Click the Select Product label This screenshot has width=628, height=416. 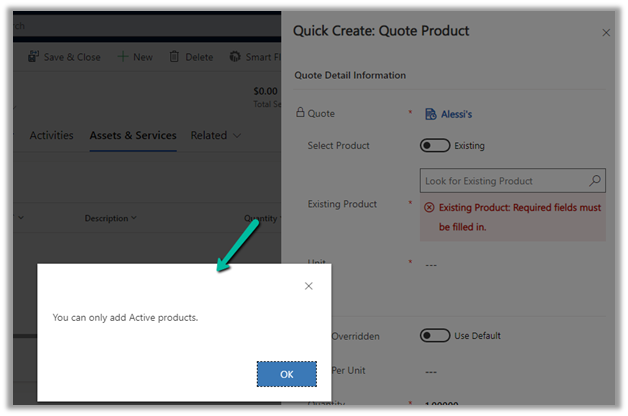click(x=338, y=146)
